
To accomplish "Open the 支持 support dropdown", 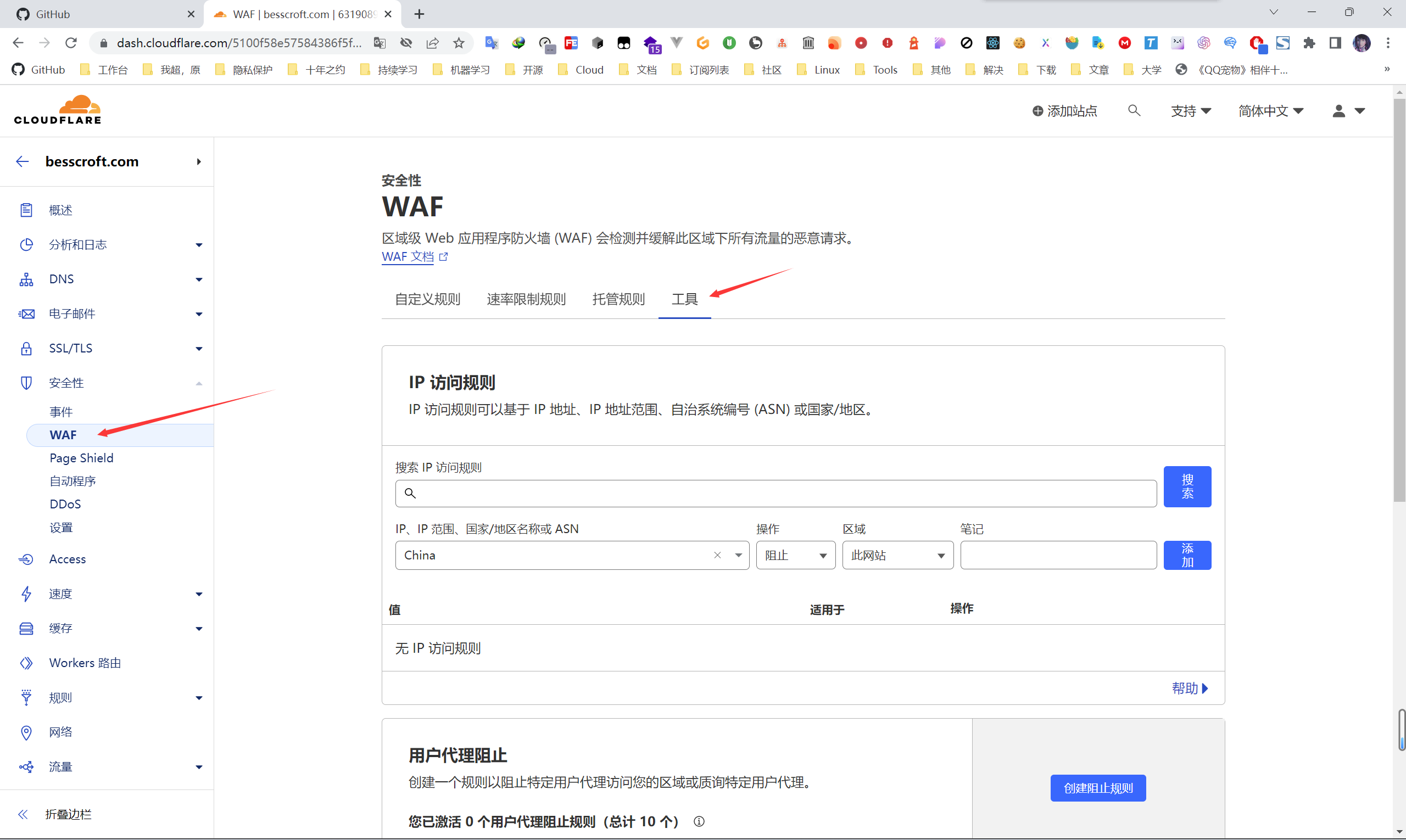I will (1191, 111).
